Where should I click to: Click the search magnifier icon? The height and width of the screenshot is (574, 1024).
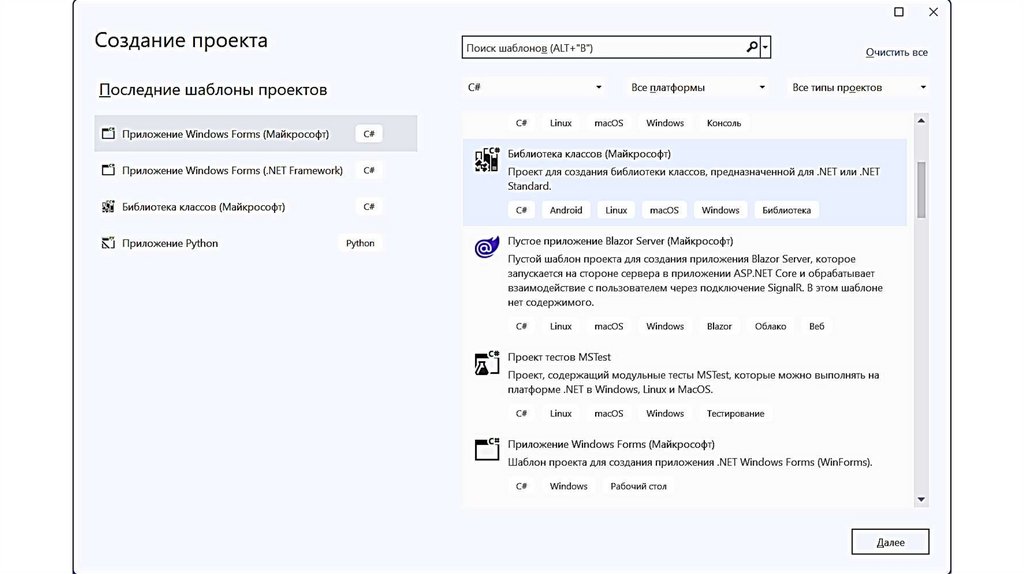point(752,47)
